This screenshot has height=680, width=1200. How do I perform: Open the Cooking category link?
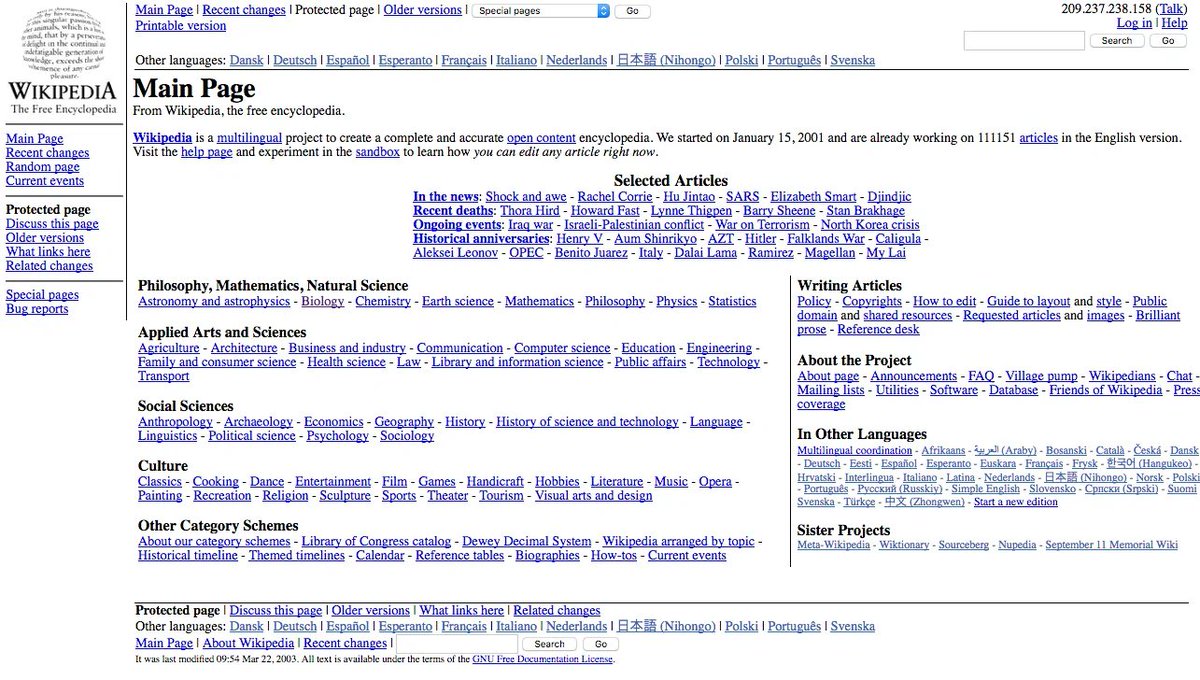[216, 482]
